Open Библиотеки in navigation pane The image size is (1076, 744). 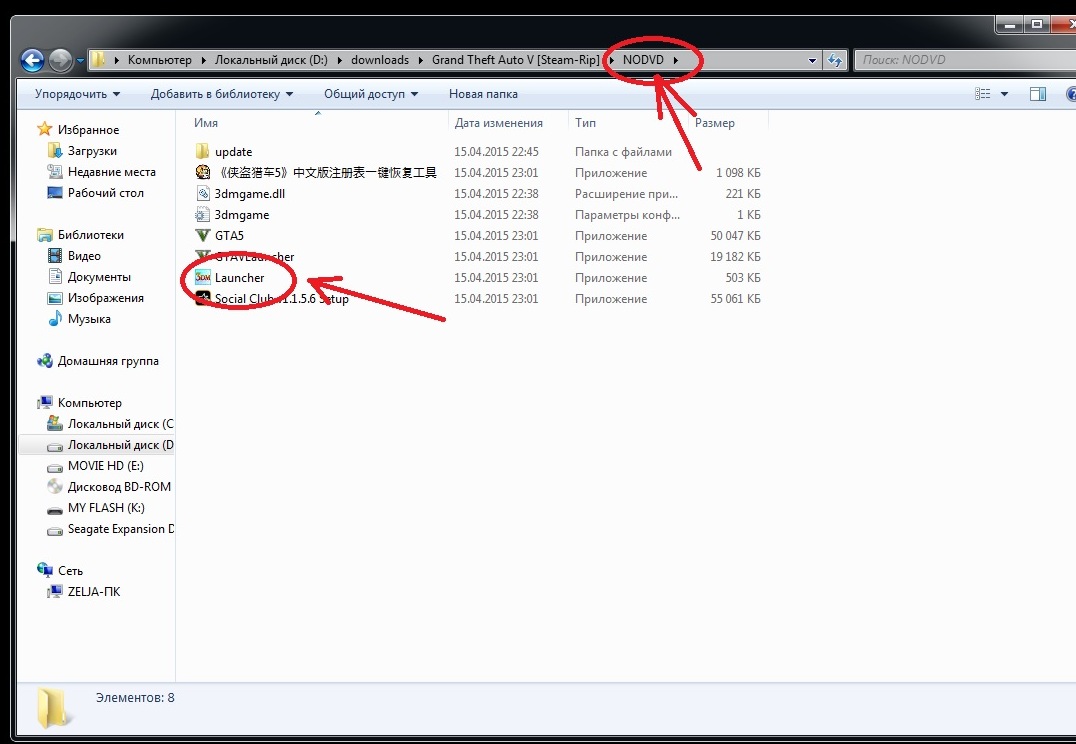[x=91, y=235]
